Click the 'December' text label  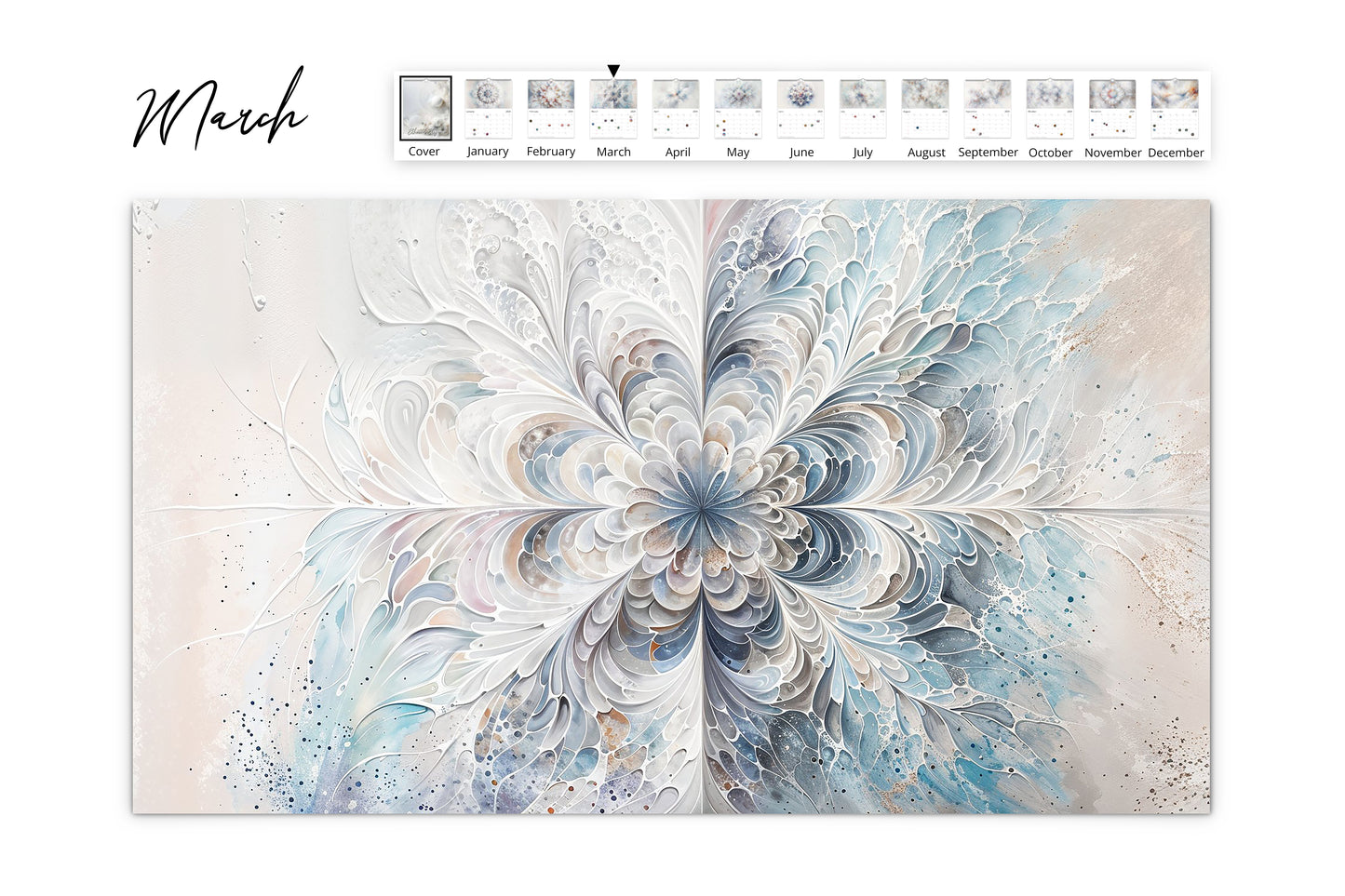[1176, 153]
